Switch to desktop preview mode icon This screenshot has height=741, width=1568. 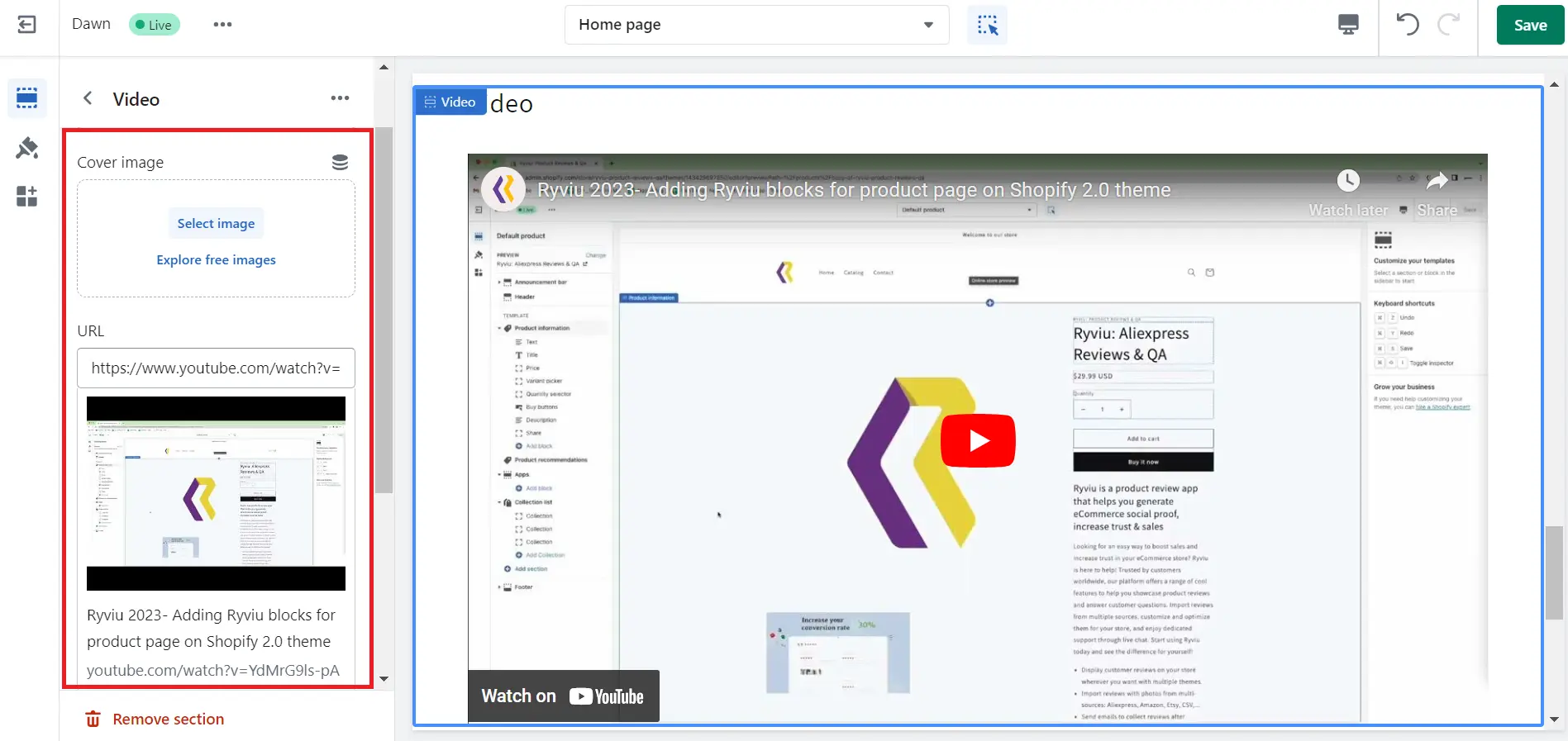pos(1348,25)
